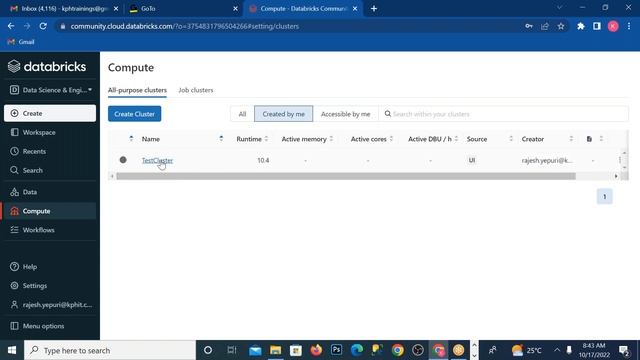The height and width of the screenshot is (360, 640).
Task: Open the Gmail bookmark
Action: 21,42
